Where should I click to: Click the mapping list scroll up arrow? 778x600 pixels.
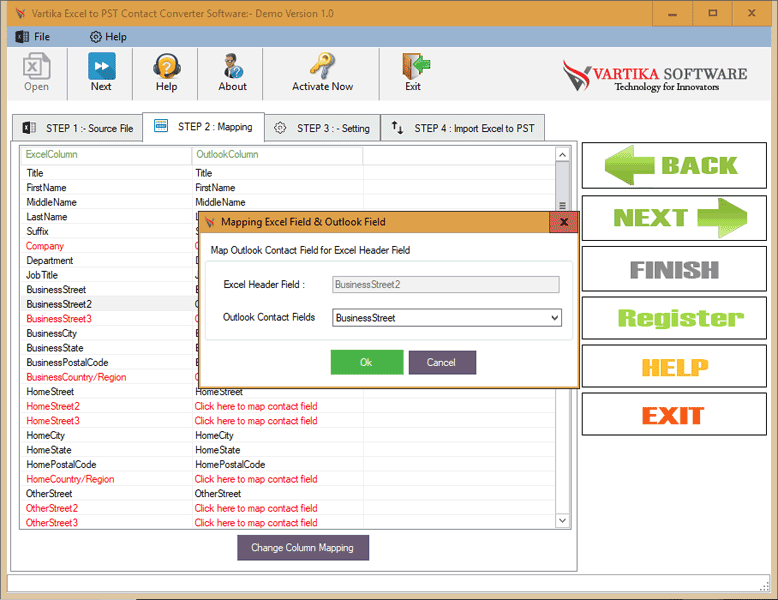(562, 155)
